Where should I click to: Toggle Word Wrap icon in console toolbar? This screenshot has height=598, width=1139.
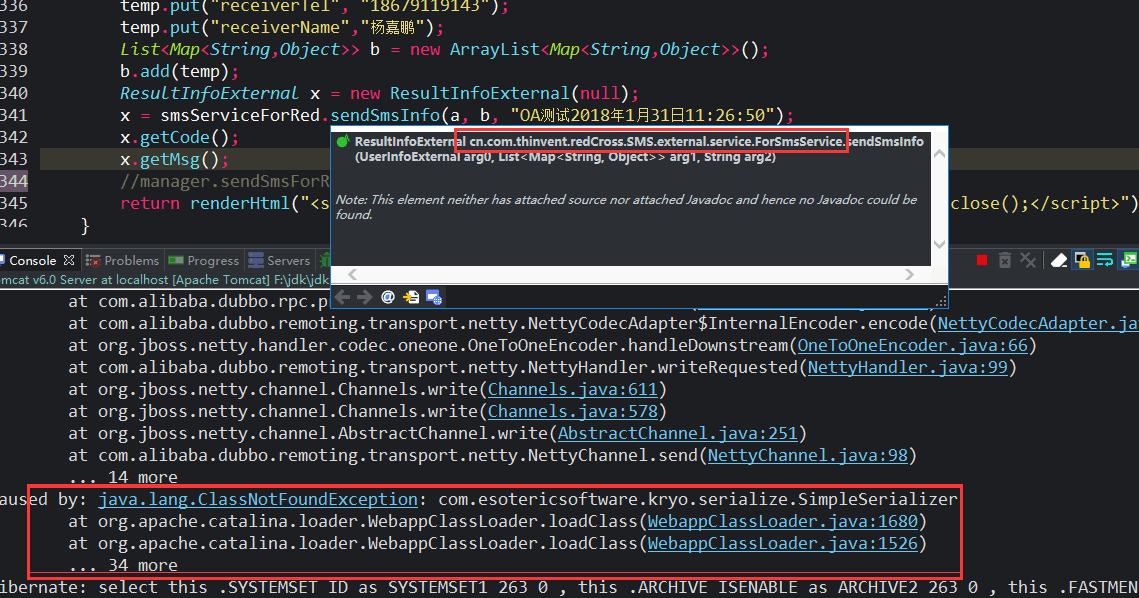tap(1105, 260)
